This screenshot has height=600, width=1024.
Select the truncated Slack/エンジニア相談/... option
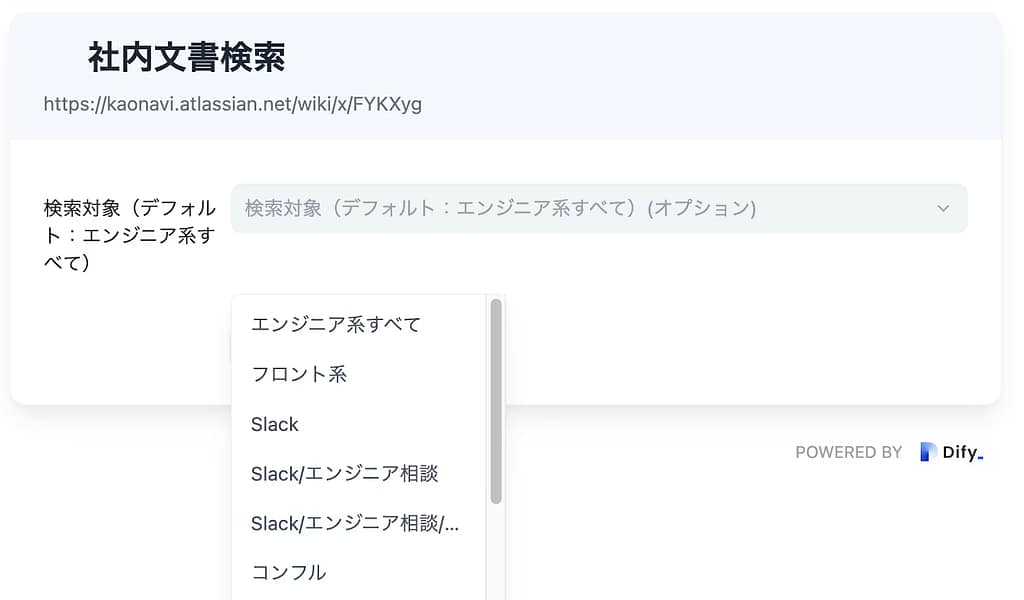354,523
